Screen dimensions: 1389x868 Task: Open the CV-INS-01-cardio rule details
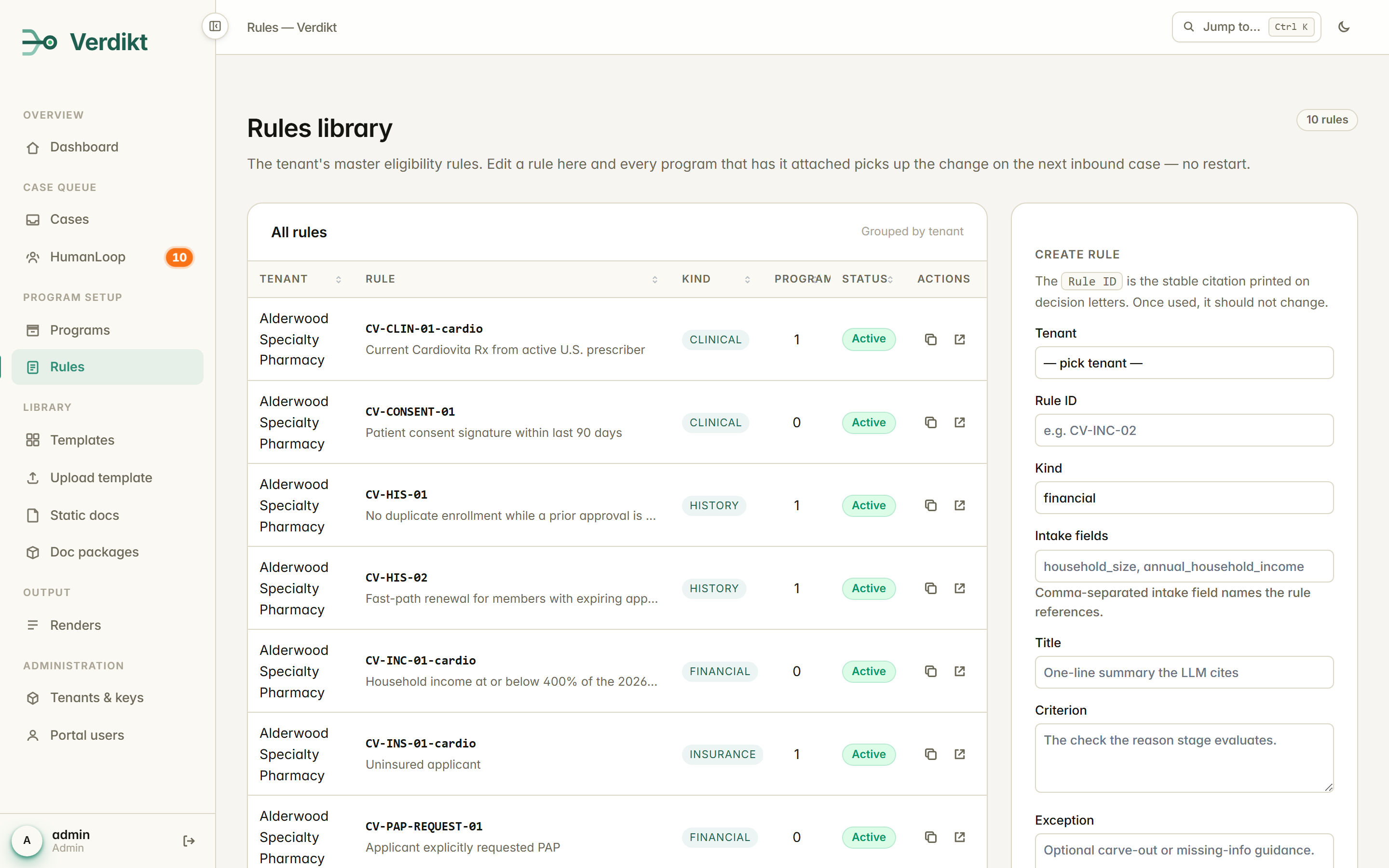coord(960,754)
